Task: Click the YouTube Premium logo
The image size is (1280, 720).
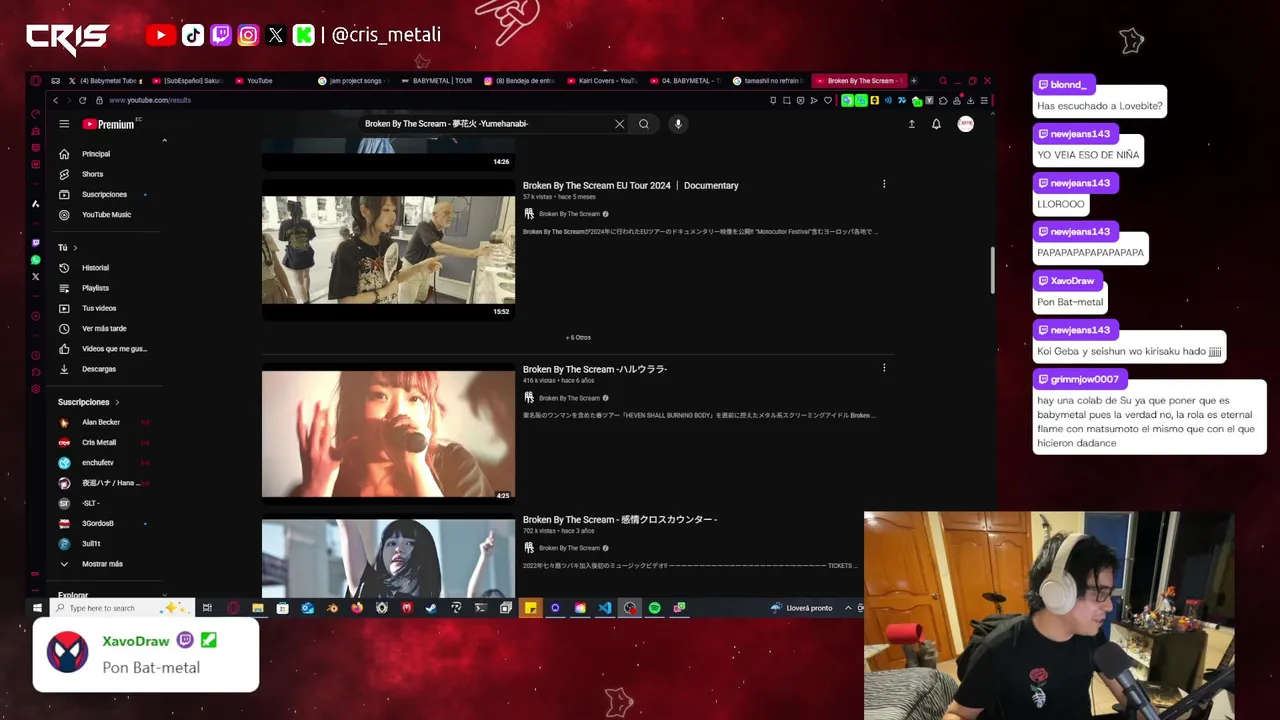Action: 108,124
